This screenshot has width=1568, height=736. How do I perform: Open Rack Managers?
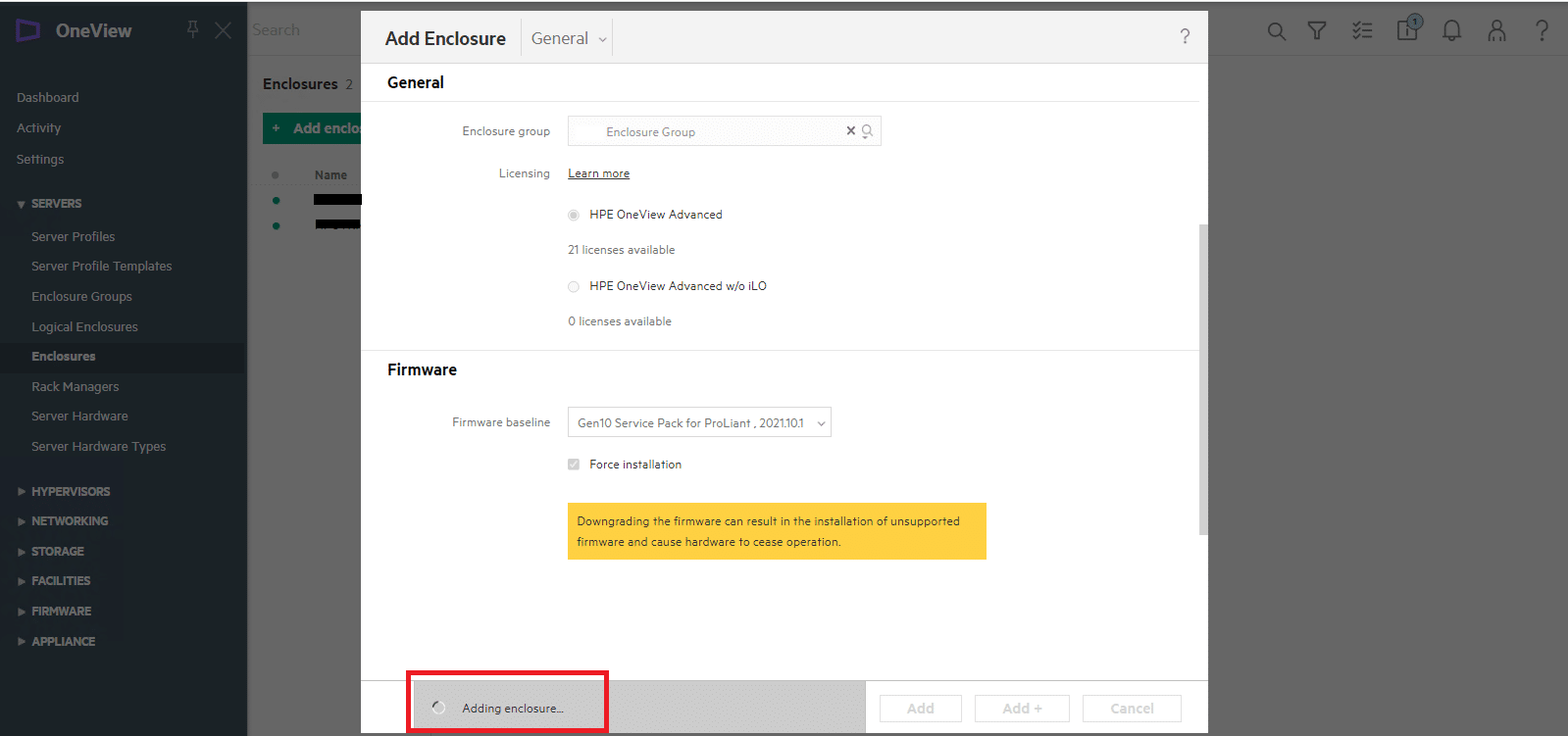76,386
